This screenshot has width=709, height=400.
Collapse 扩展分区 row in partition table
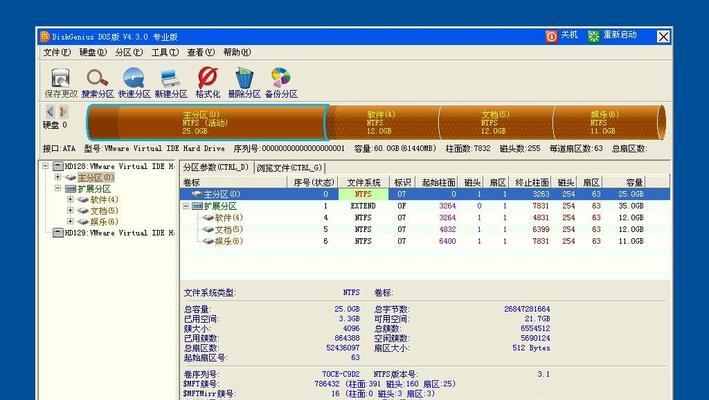(186, 206)
